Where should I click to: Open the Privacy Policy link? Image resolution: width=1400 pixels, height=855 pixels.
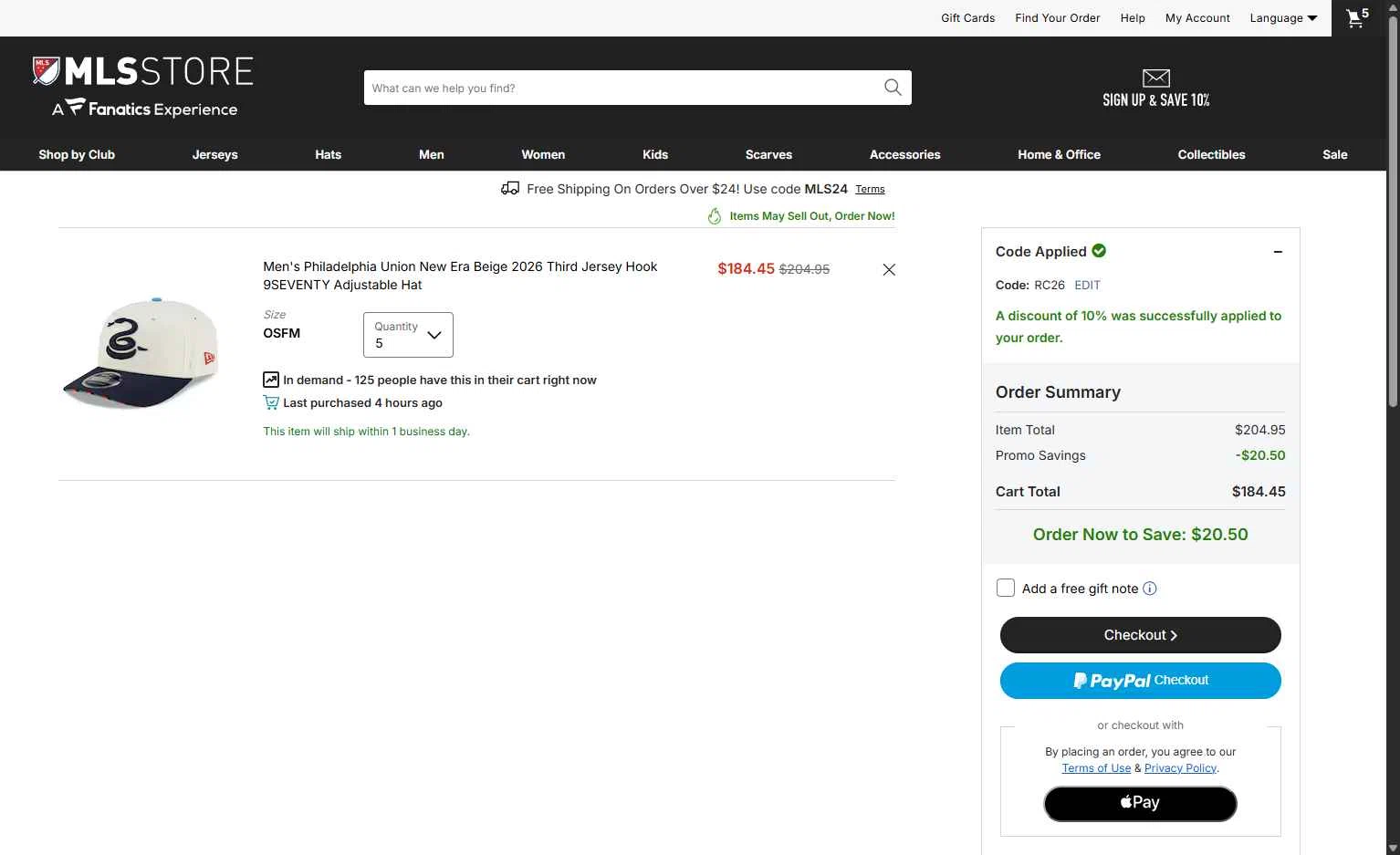(x=1180, y=768)
